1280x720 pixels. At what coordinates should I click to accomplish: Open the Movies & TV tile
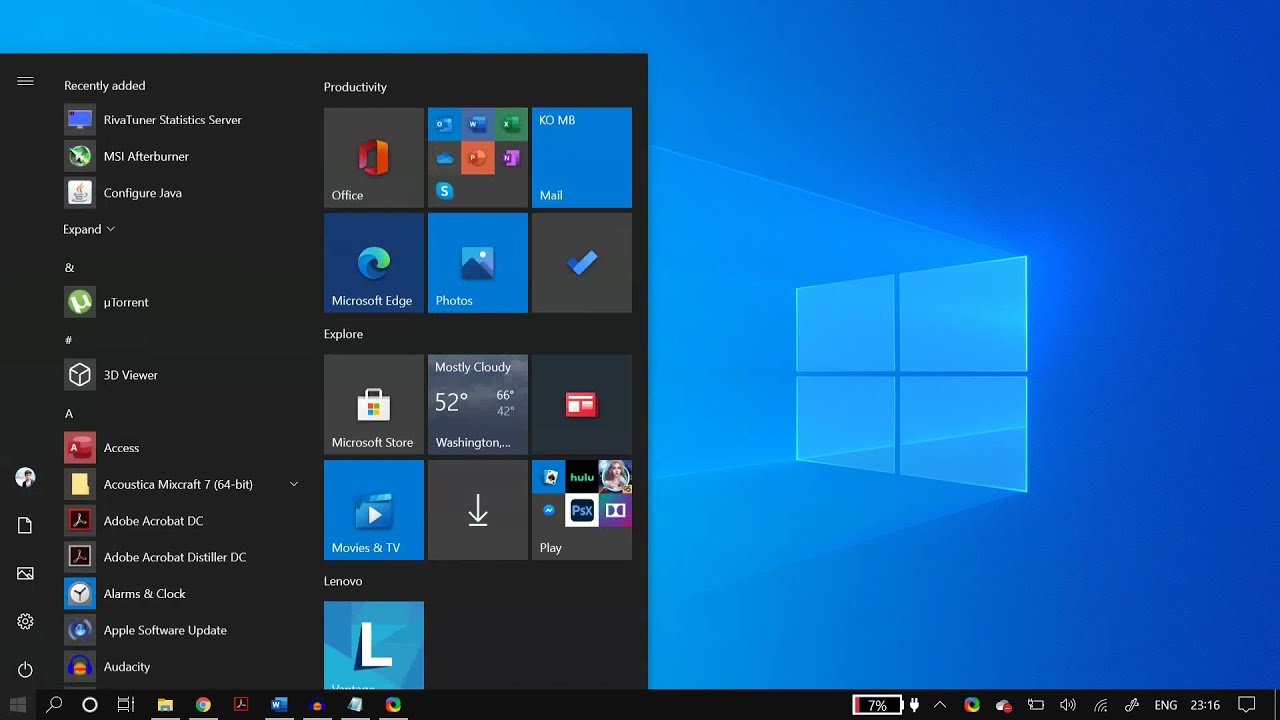pos(374,510)
